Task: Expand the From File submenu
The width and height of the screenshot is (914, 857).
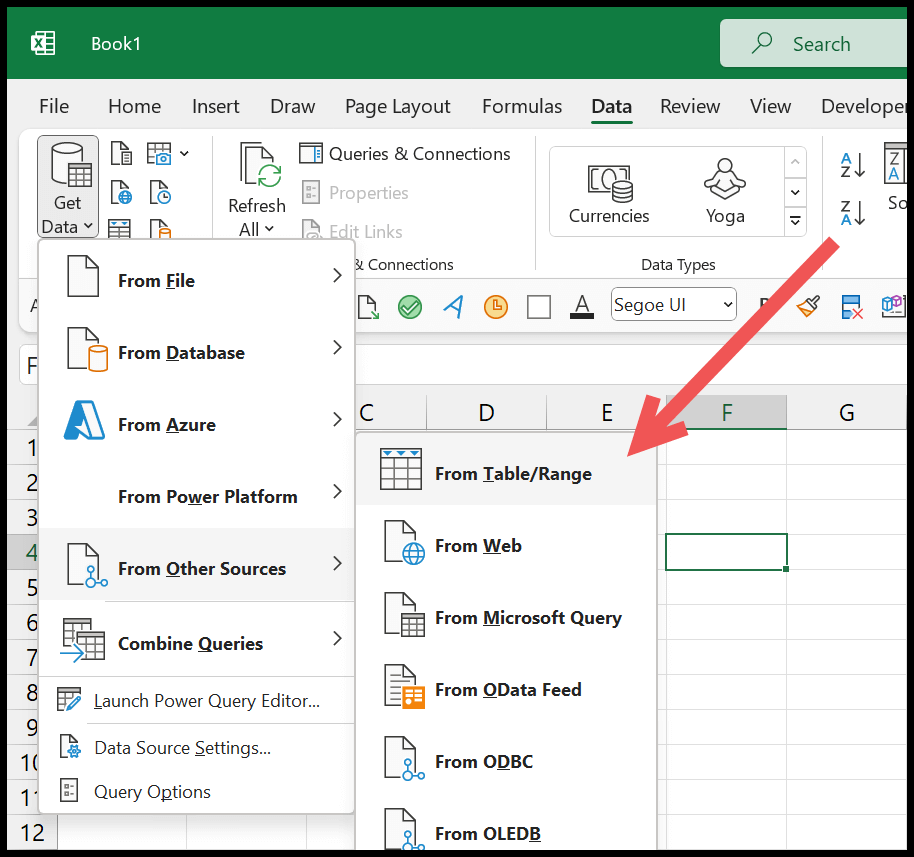Action: [x=196, y=280]
